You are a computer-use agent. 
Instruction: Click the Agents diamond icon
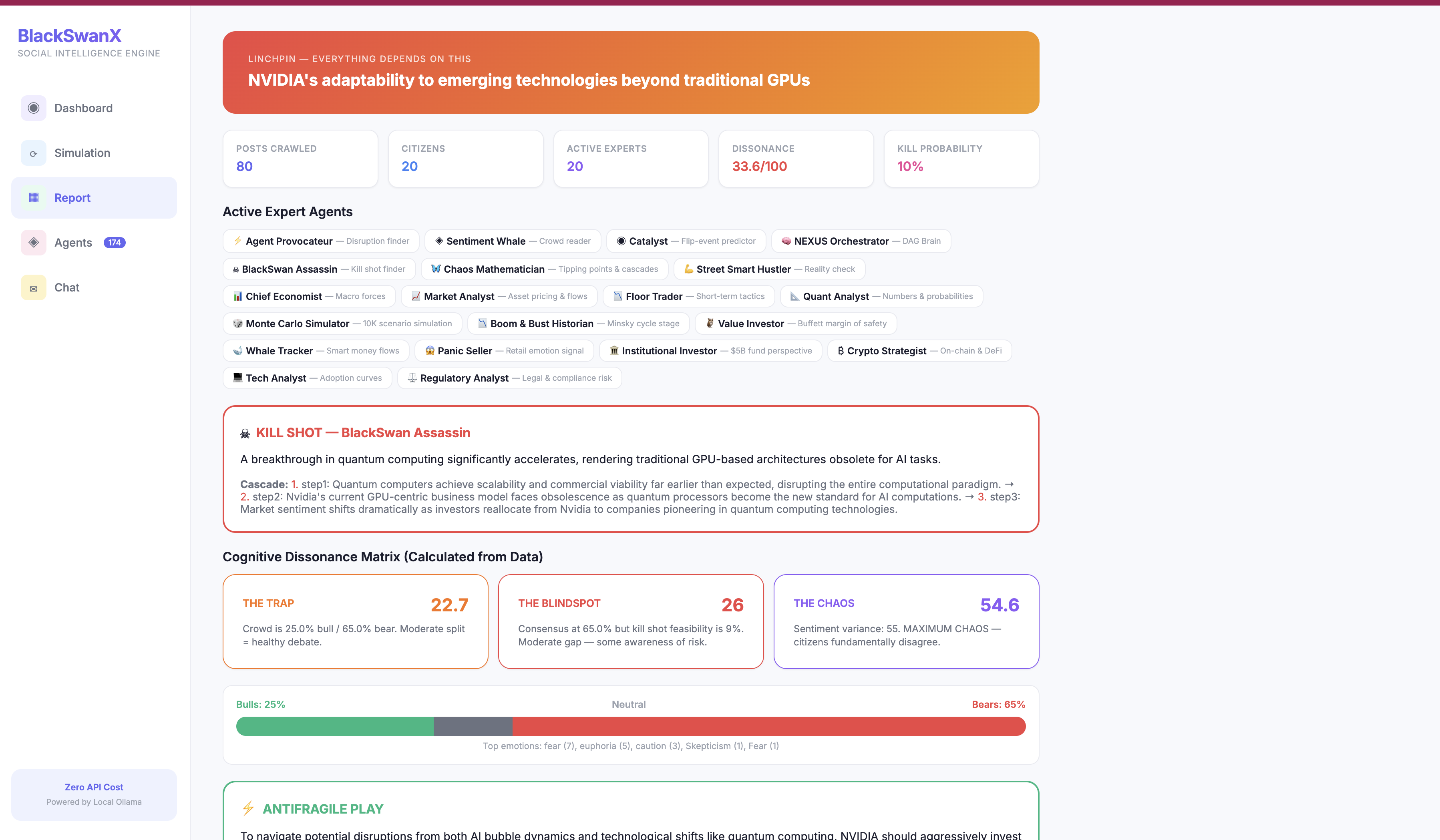coord(34,242)
